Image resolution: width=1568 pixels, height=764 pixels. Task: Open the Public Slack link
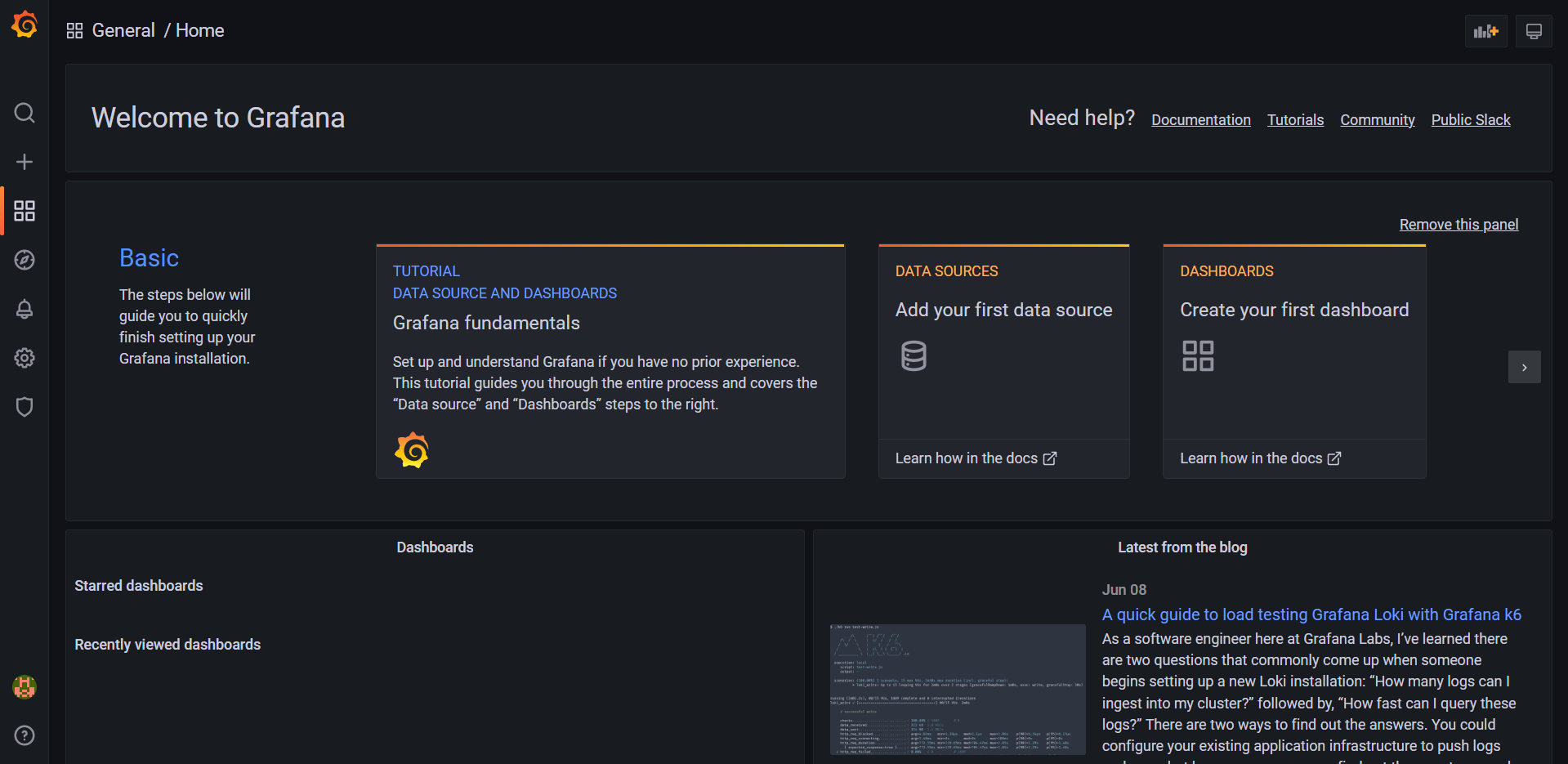[1470, 120]
